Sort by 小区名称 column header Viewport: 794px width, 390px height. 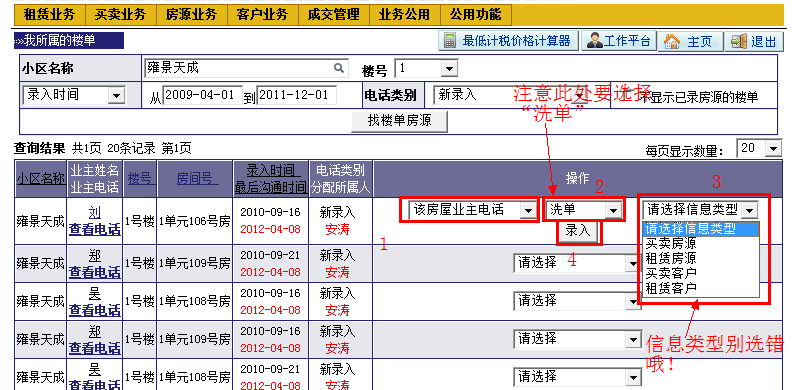(x=41, y=179)
